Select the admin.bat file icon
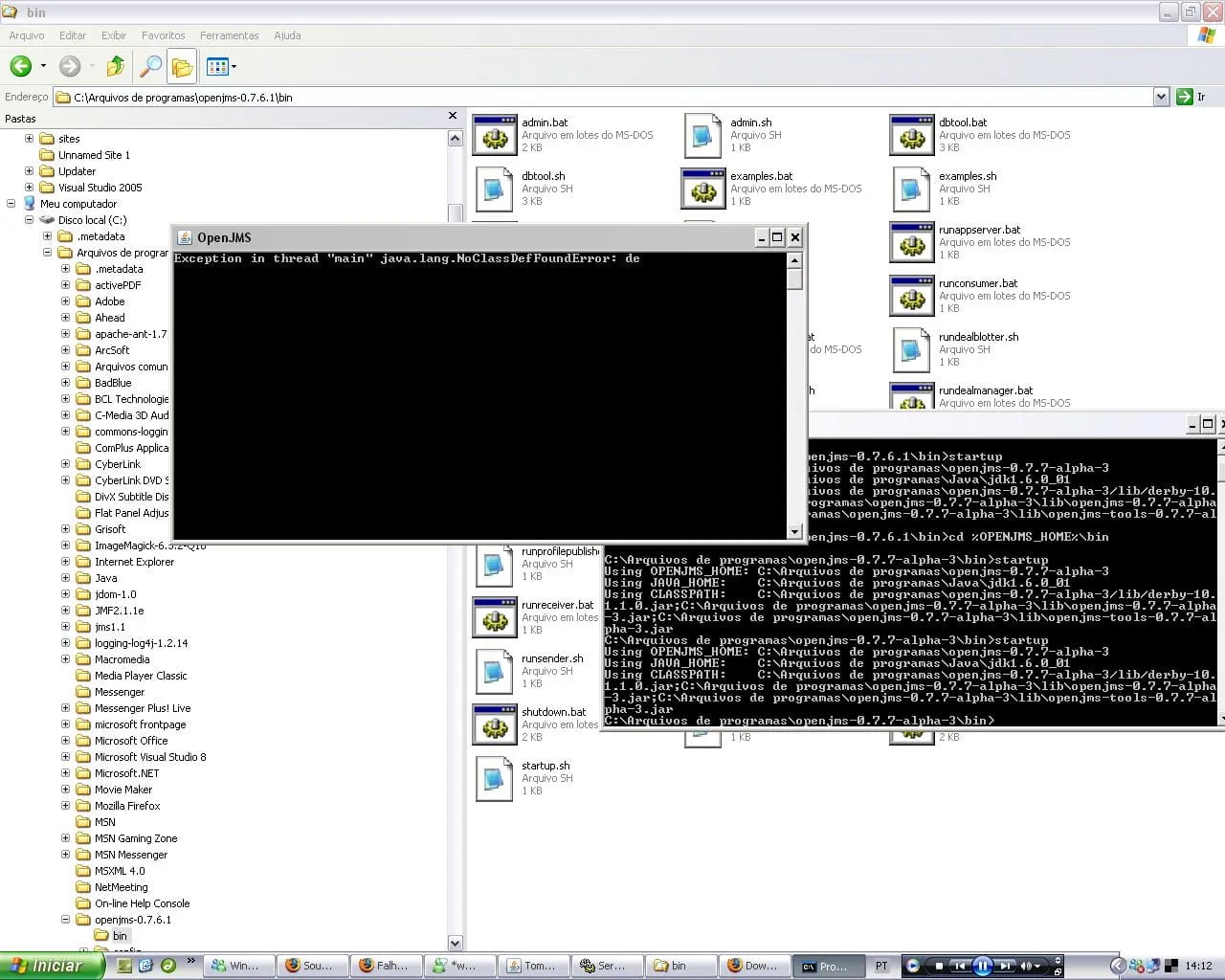This screenshot has height=980, width=1225. click(x=495, y=135)
